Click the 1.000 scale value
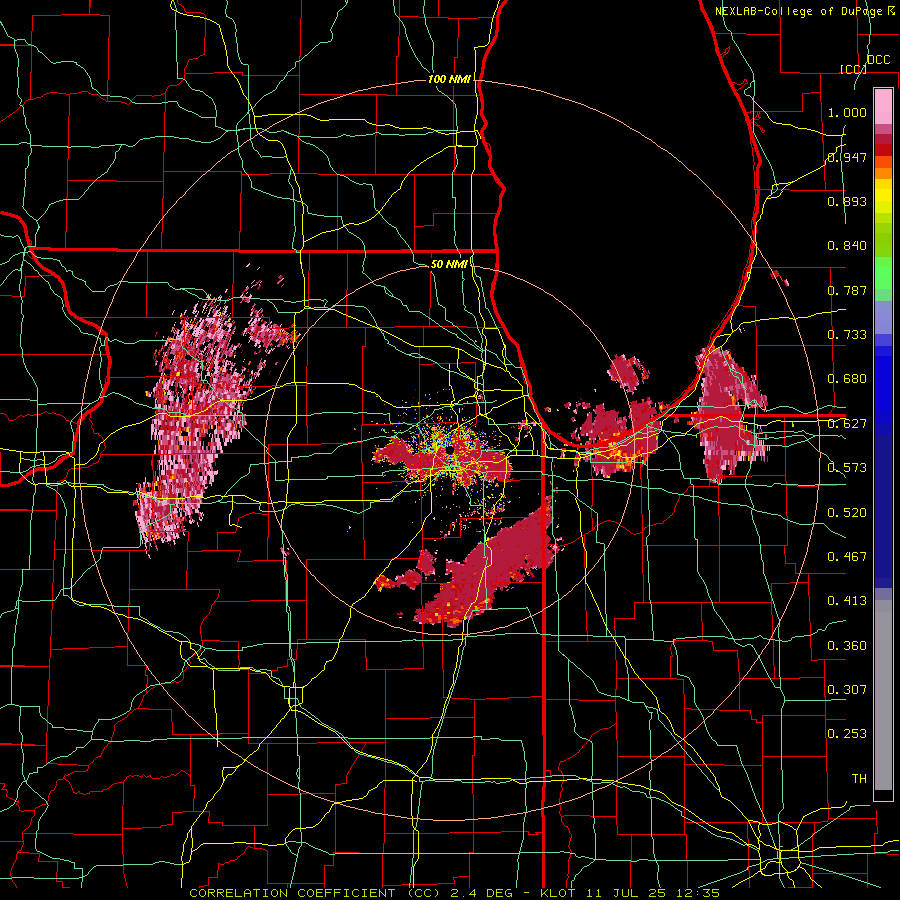 [847, 112]
